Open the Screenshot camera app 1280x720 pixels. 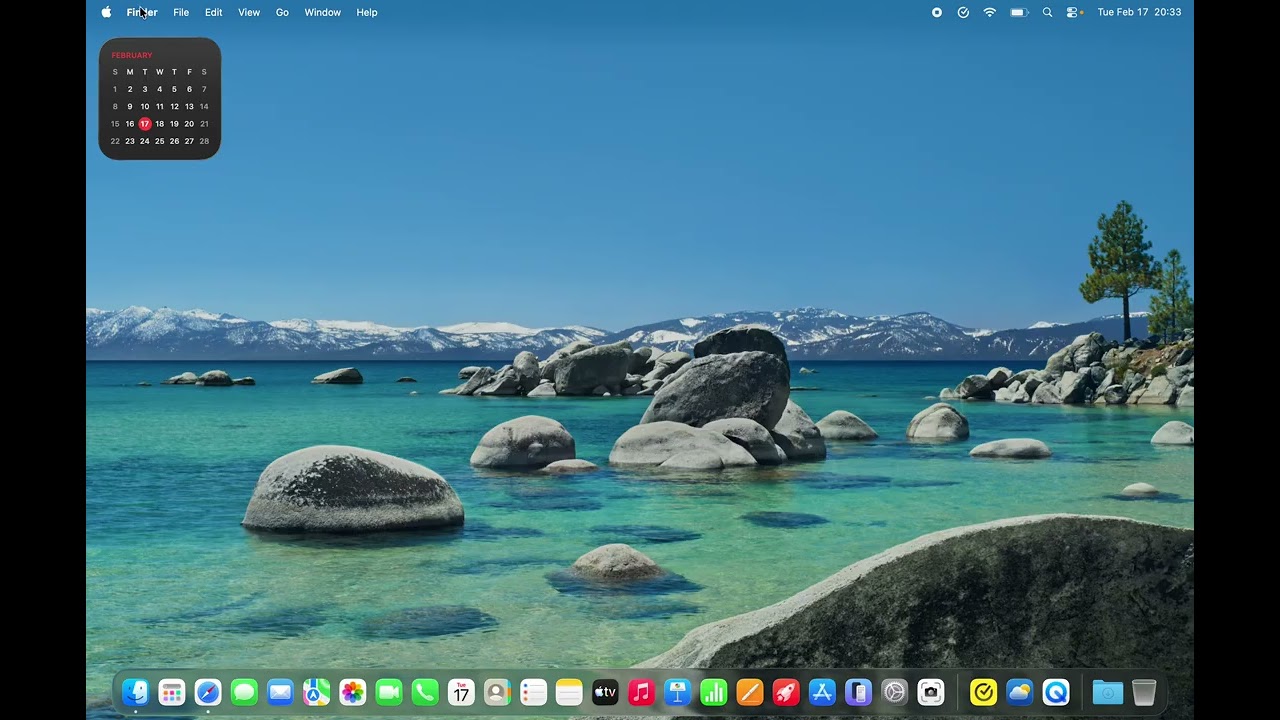click(x=931, y=692)
